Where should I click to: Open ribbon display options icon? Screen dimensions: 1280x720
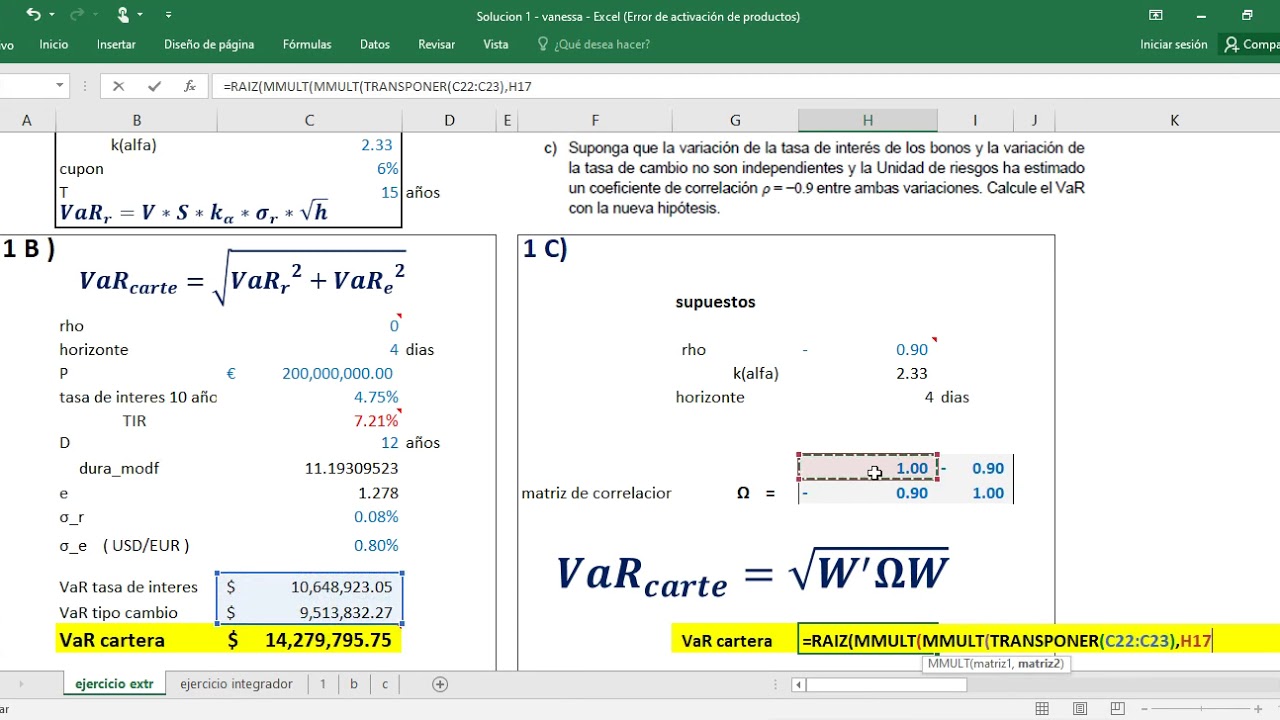[1155, 15]
